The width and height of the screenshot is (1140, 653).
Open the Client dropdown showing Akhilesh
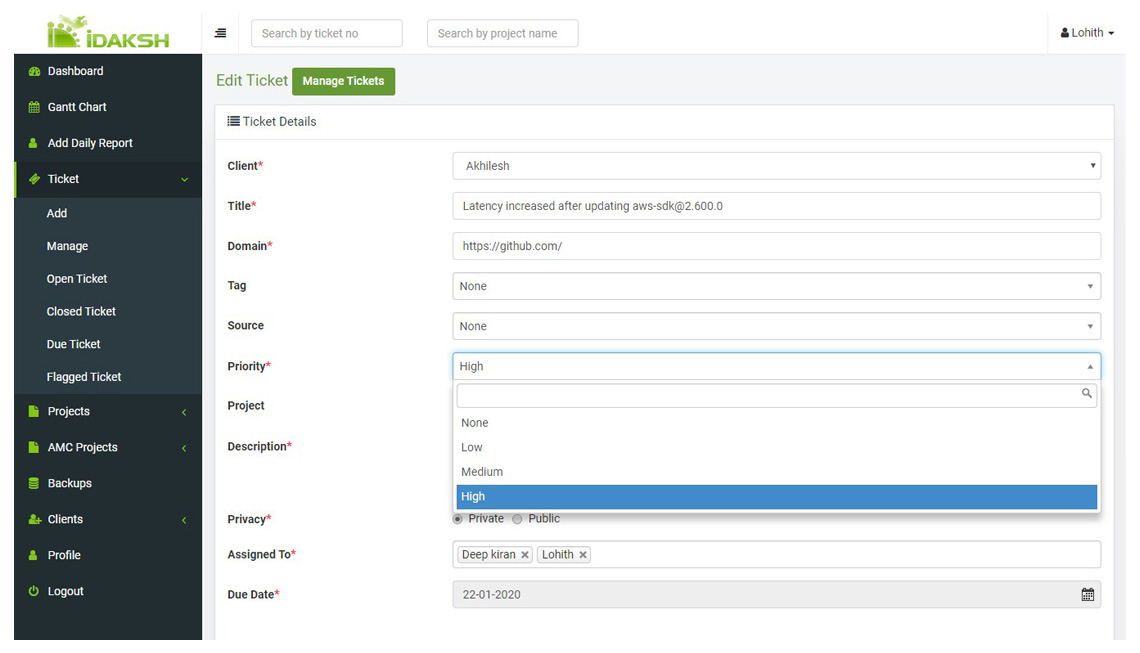(776, 166)
